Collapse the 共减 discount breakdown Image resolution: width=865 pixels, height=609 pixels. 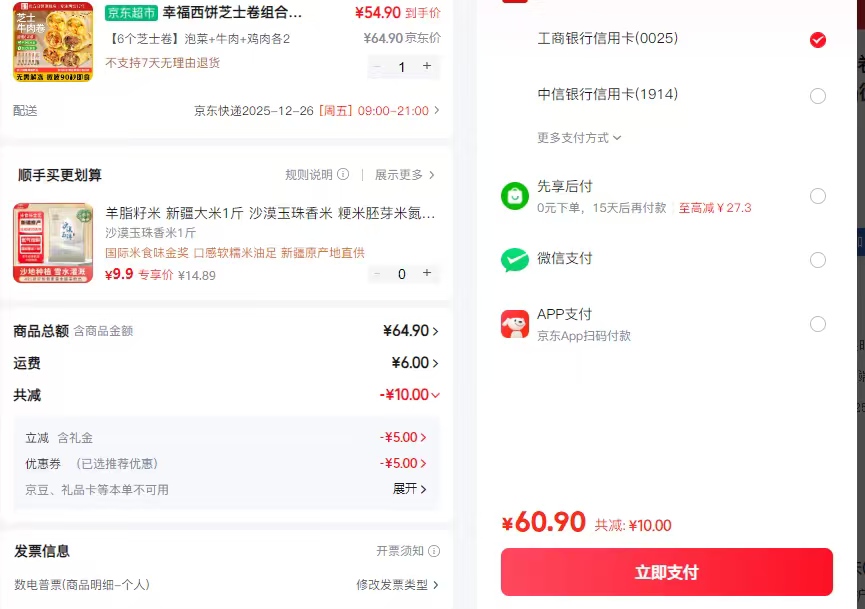point(435,395)
